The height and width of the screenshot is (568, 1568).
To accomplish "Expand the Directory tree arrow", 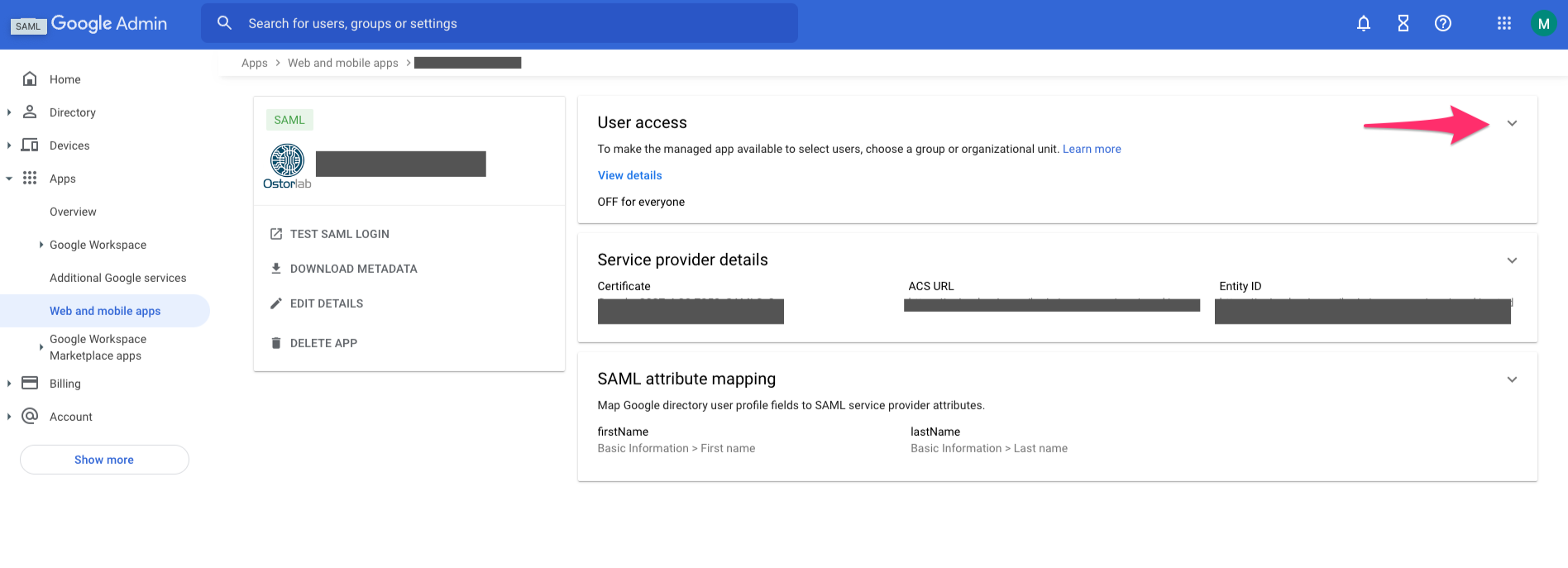I will 9,112.
